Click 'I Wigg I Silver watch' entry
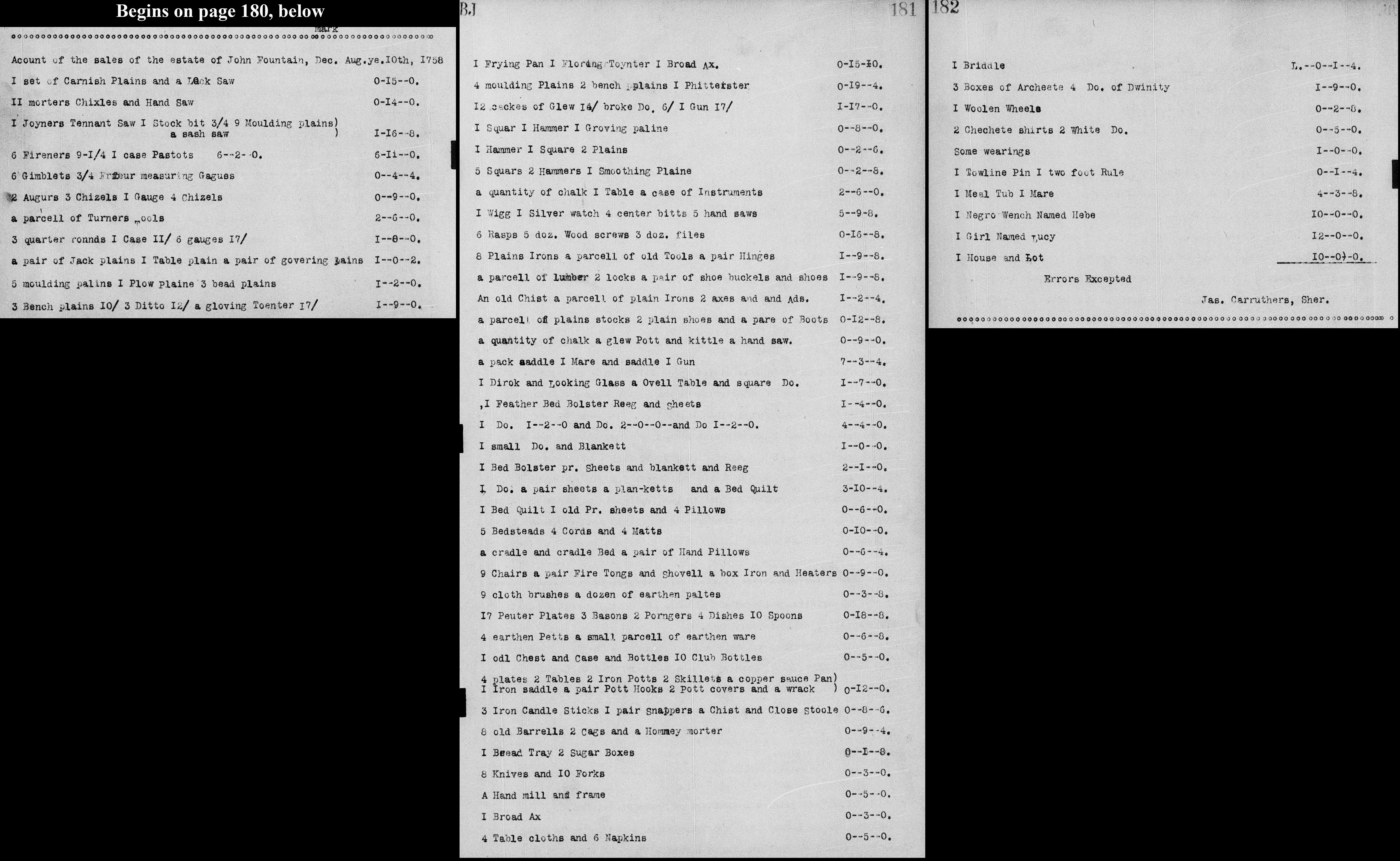This screenshot has width=1400, height=861. [x=616, y=214]
